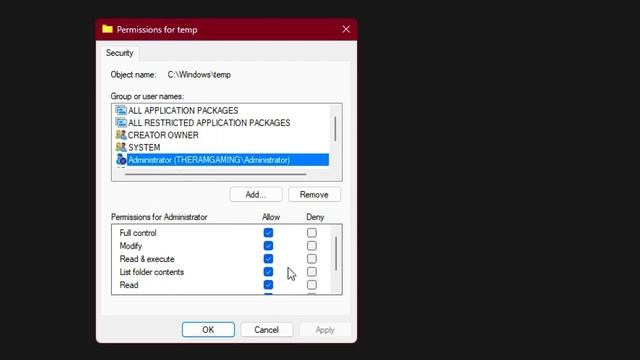Check Deny for Modify

pos(312,246)
